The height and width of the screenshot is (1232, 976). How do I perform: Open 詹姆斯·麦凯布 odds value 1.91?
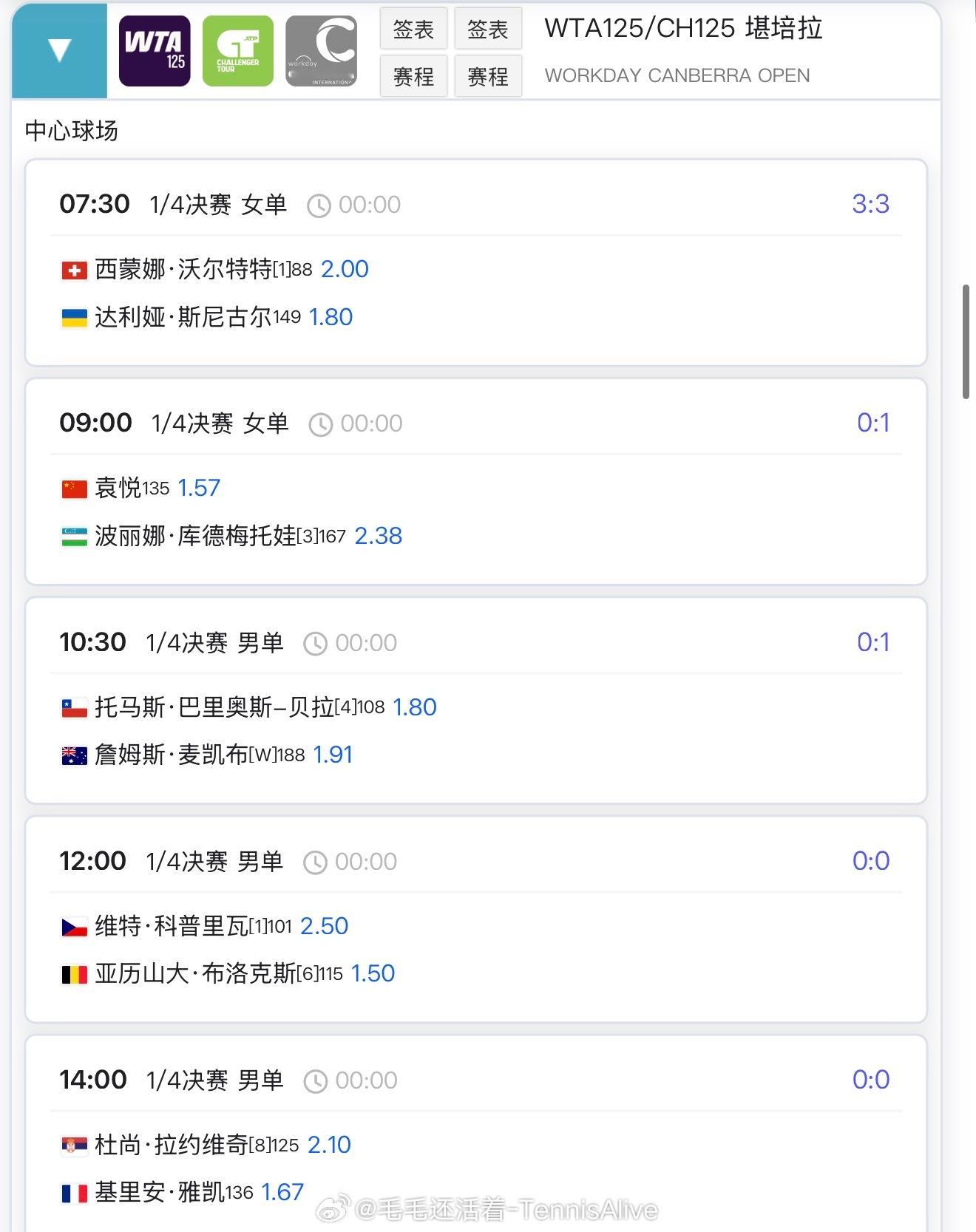(x=333, y=755)
